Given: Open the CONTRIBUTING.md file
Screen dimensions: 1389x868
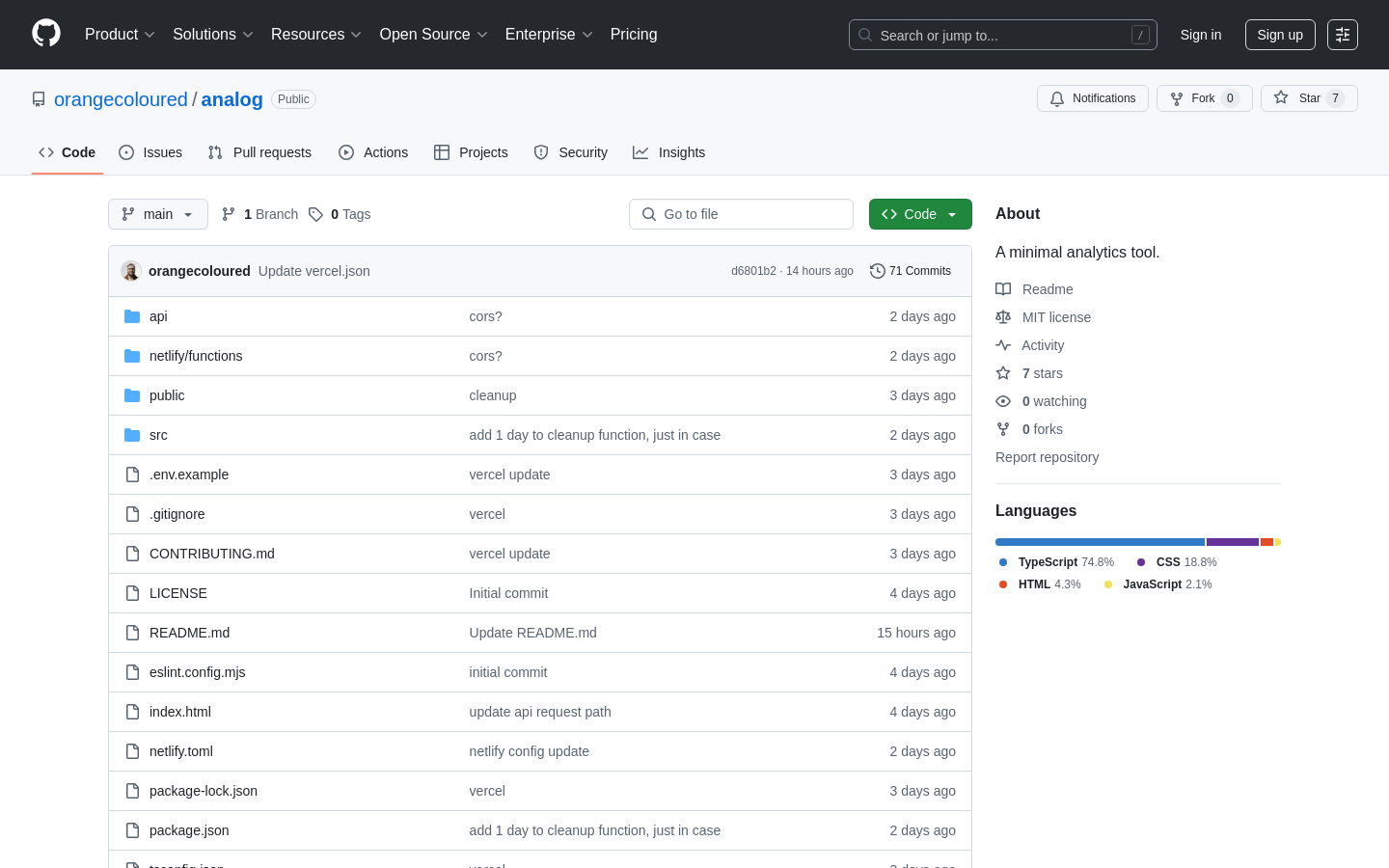Looking at the screenshot, I should click(x=212, y=554).
